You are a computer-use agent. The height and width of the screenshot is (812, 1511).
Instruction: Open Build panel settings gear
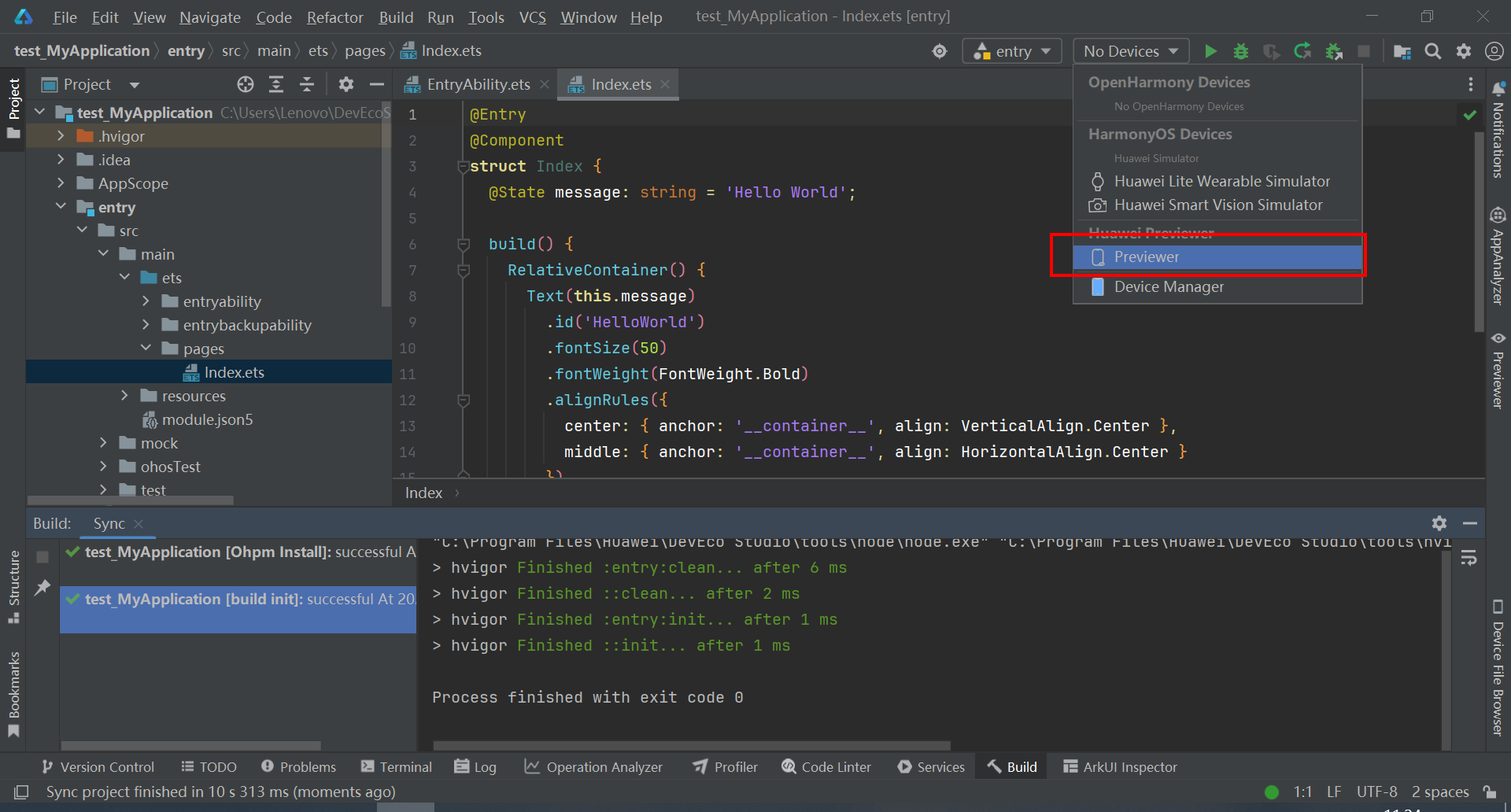[x=1439, y=523]
